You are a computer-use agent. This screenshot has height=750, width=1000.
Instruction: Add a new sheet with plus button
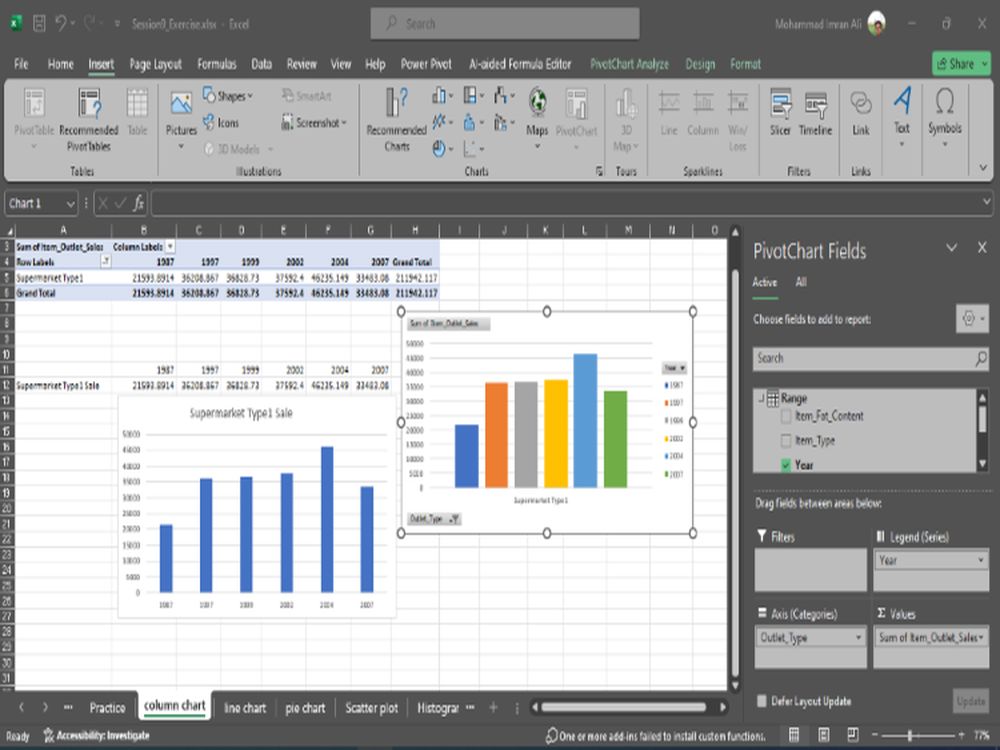(x=493, y=707)
